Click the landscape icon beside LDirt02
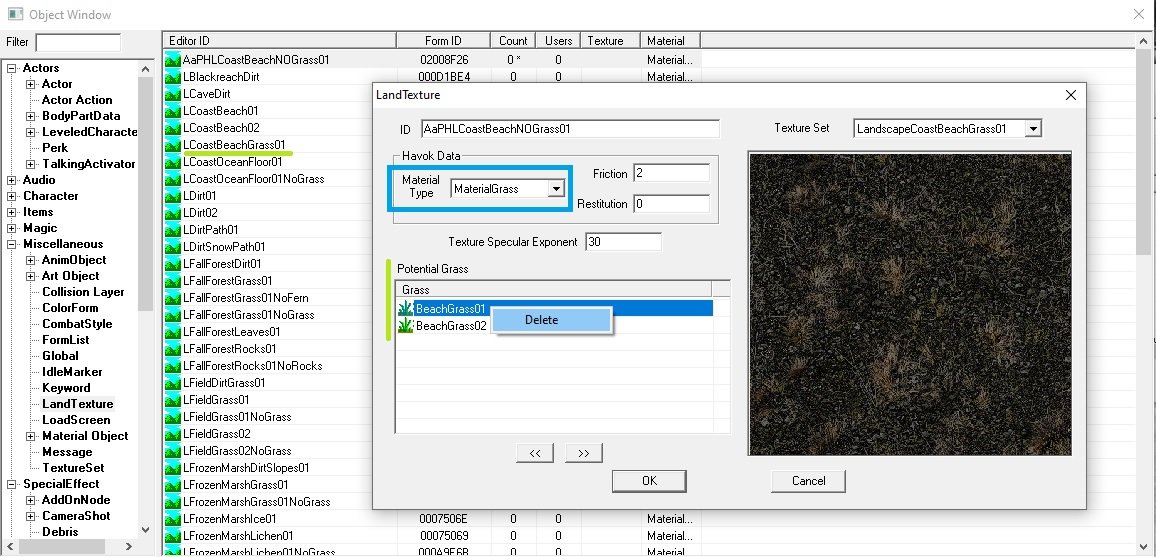The width and height of the screenshot is (1156, 557). [173, 212]
